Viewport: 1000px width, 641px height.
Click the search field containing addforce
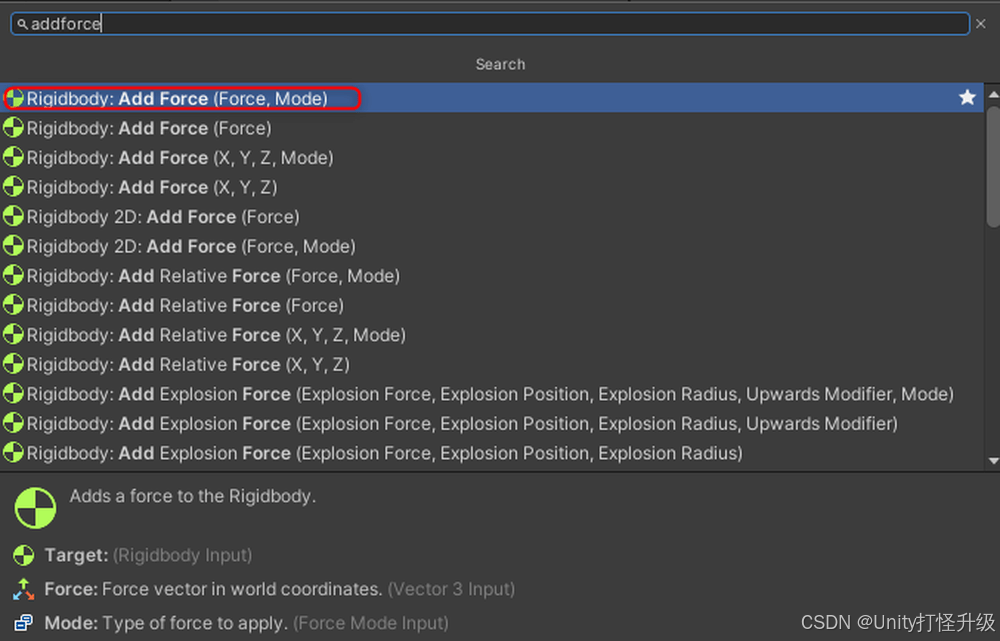pyautogui.click(x=490, y=24)
